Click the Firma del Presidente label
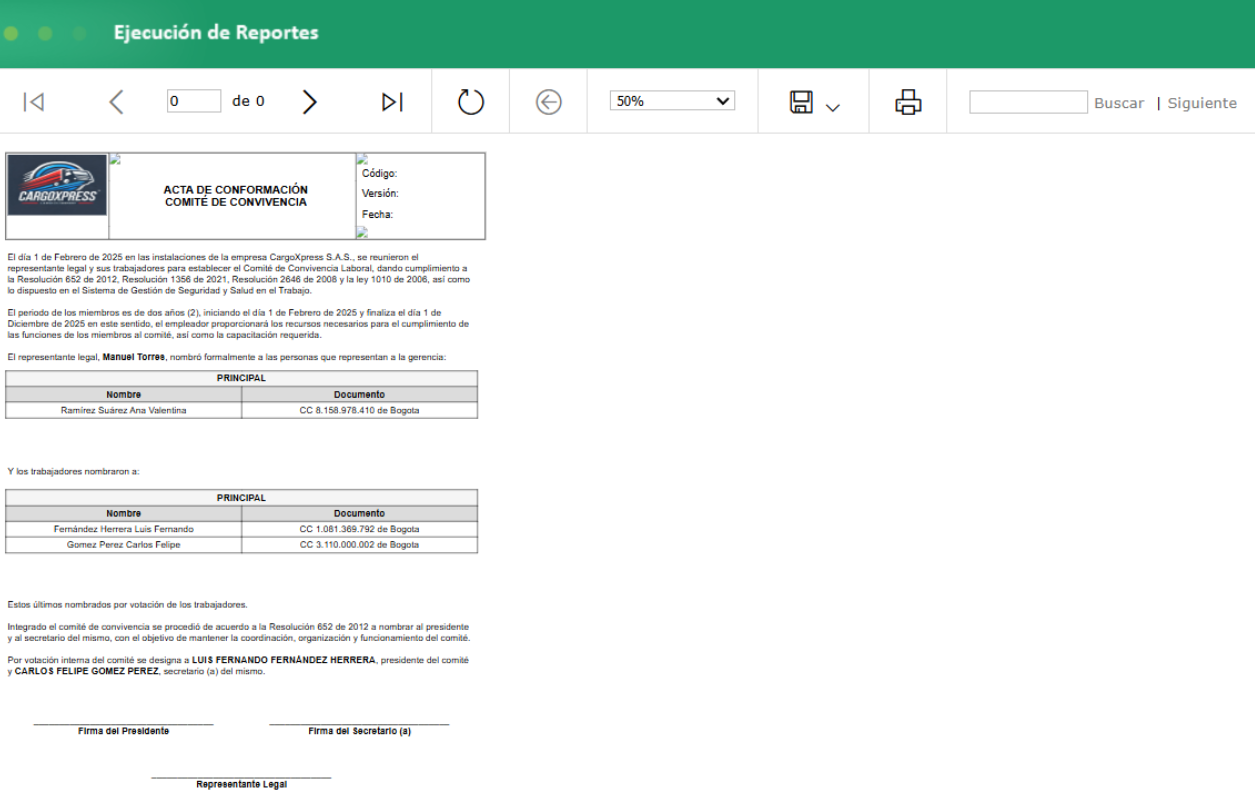The height and width of the screenshot is (805, 1255). click(123, 731)
